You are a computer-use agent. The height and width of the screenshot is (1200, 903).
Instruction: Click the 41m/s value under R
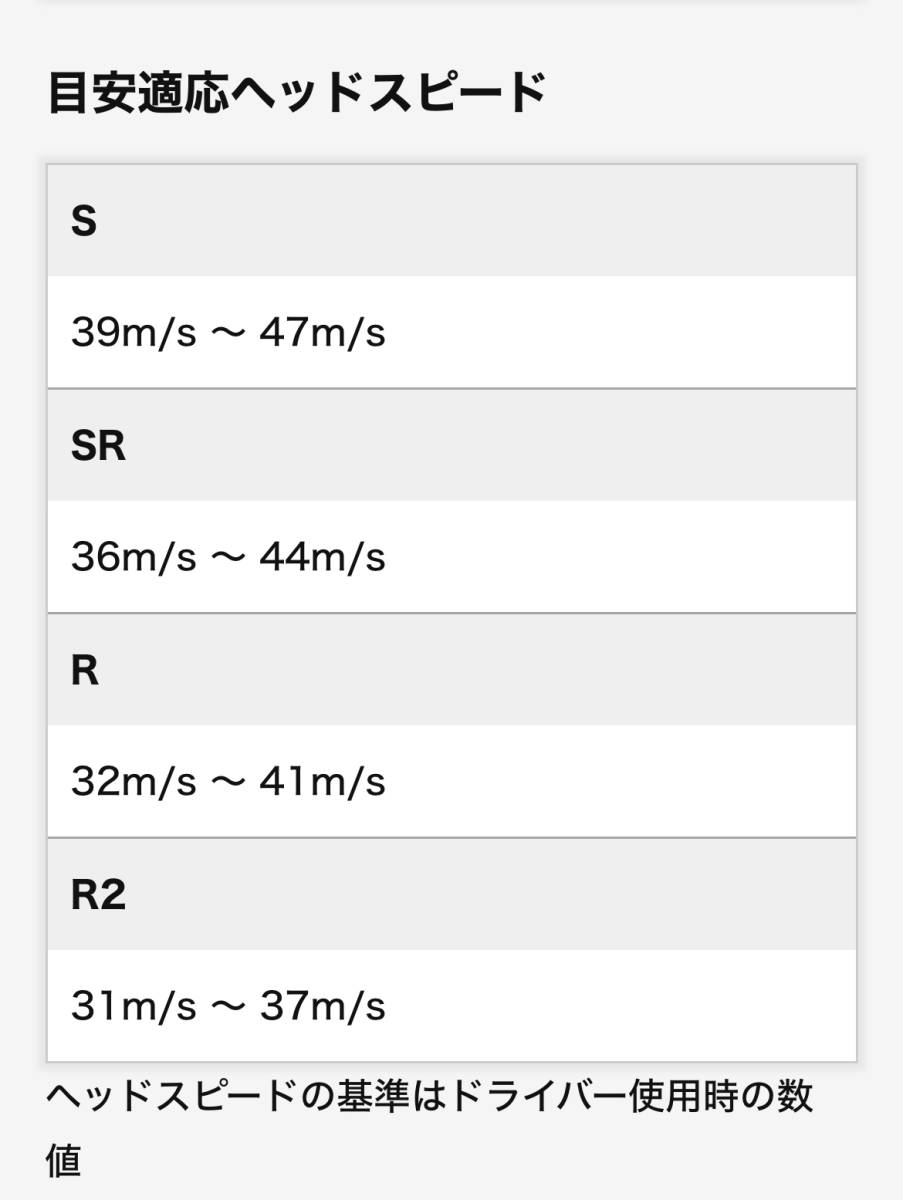click(322, 782)
